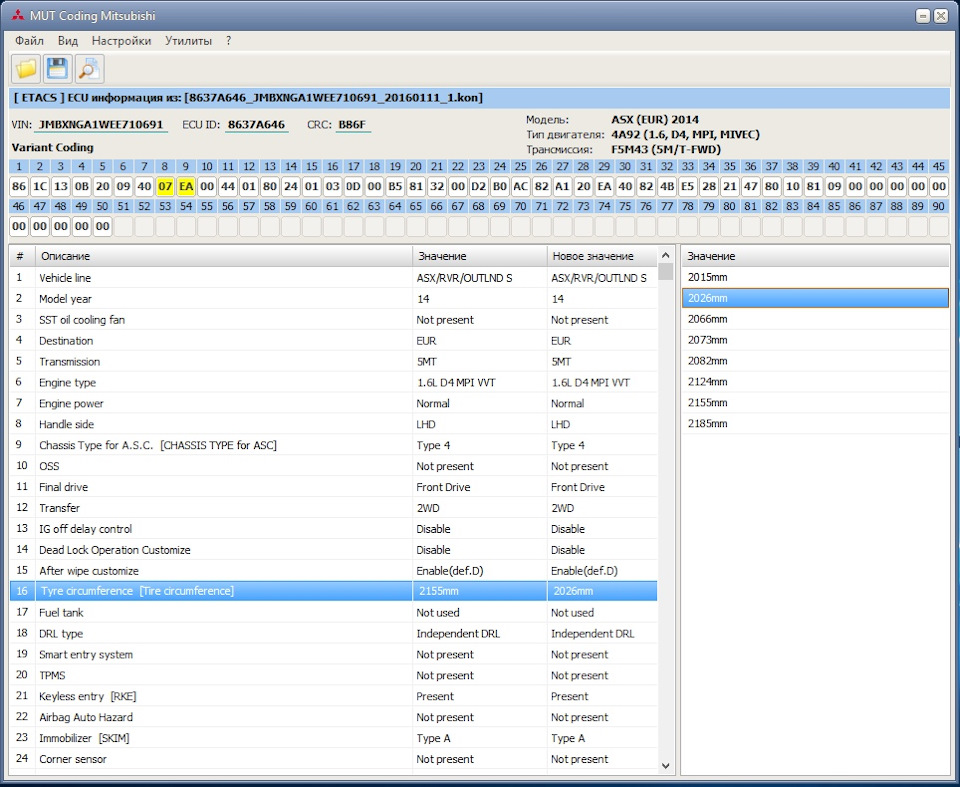The width and height of the screenshot is (960, 787).
Task: Click the Описание column header
Action: 224,256
